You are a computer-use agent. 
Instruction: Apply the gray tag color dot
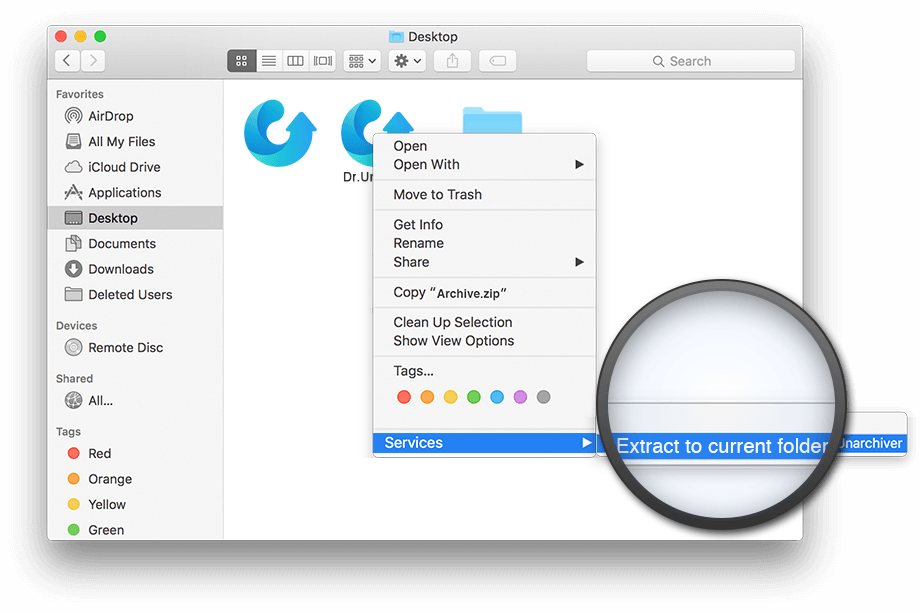tap(544, 398)
